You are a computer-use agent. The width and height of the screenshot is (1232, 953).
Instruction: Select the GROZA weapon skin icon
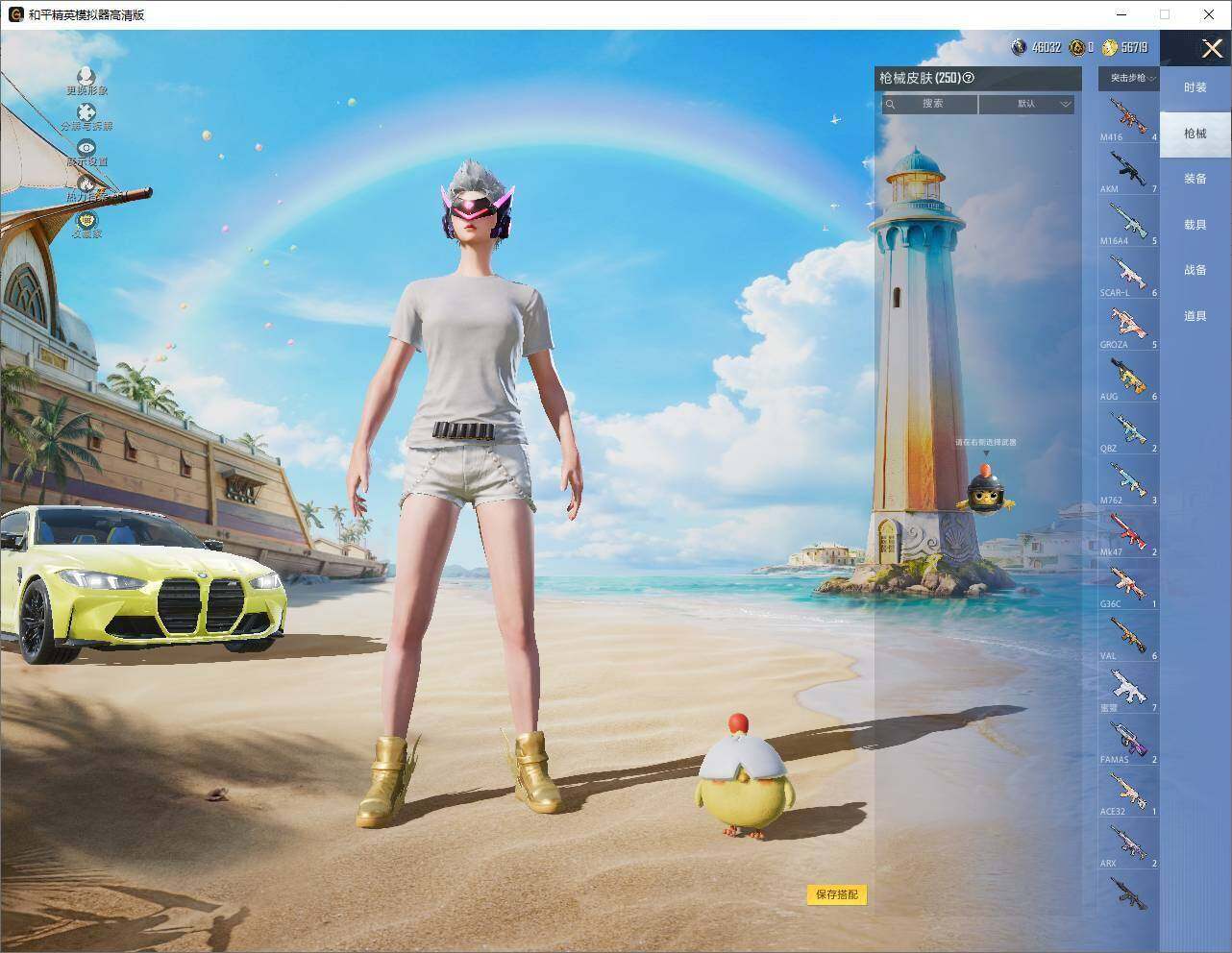[x=1128, y=326]
